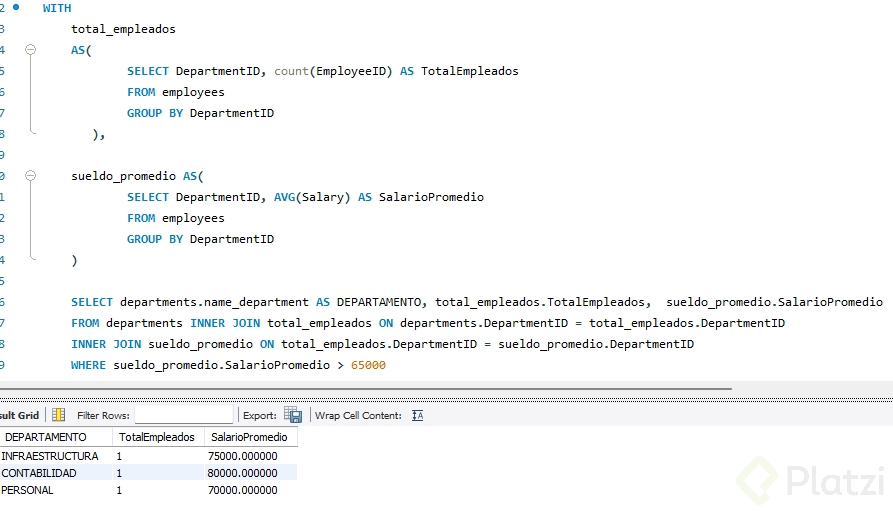Click the total_empleados CTE name line
Screen dimensions: 893x511
click(123, 29)
